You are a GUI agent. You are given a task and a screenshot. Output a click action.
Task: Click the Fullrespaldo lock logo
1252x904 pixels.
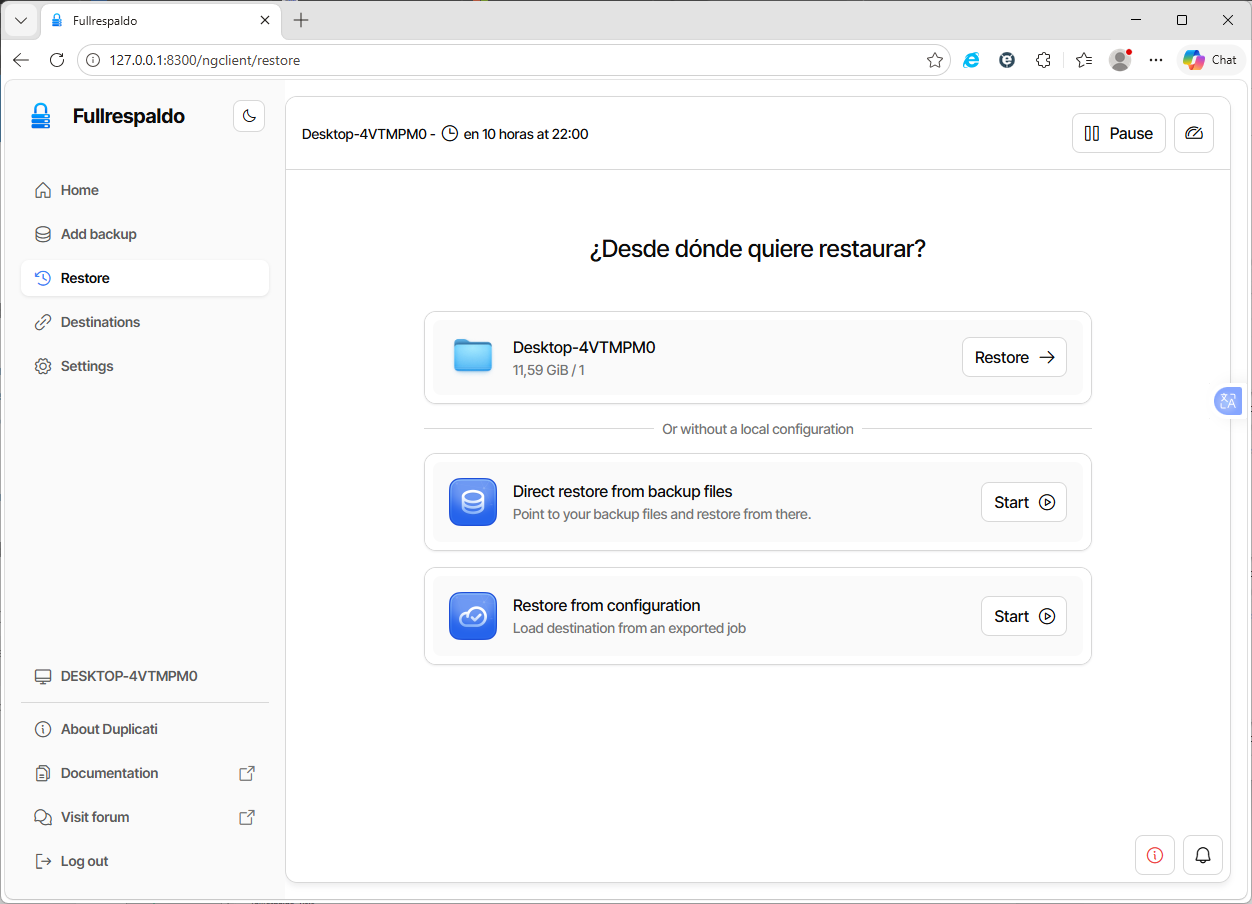[40, 116]
